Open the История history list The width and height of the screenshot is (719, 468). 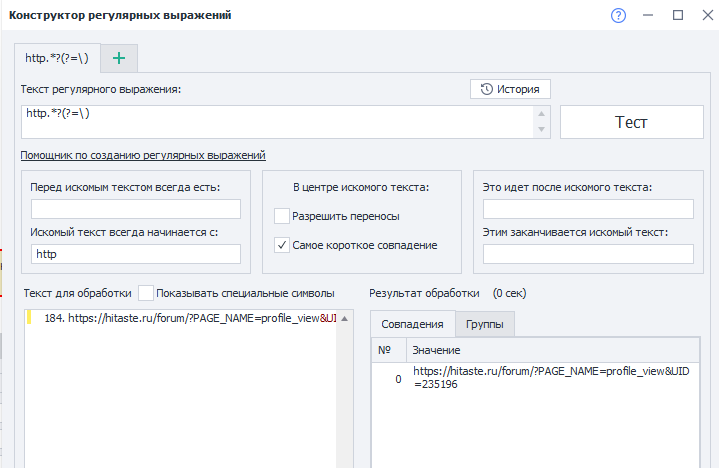tap(510, 89)
